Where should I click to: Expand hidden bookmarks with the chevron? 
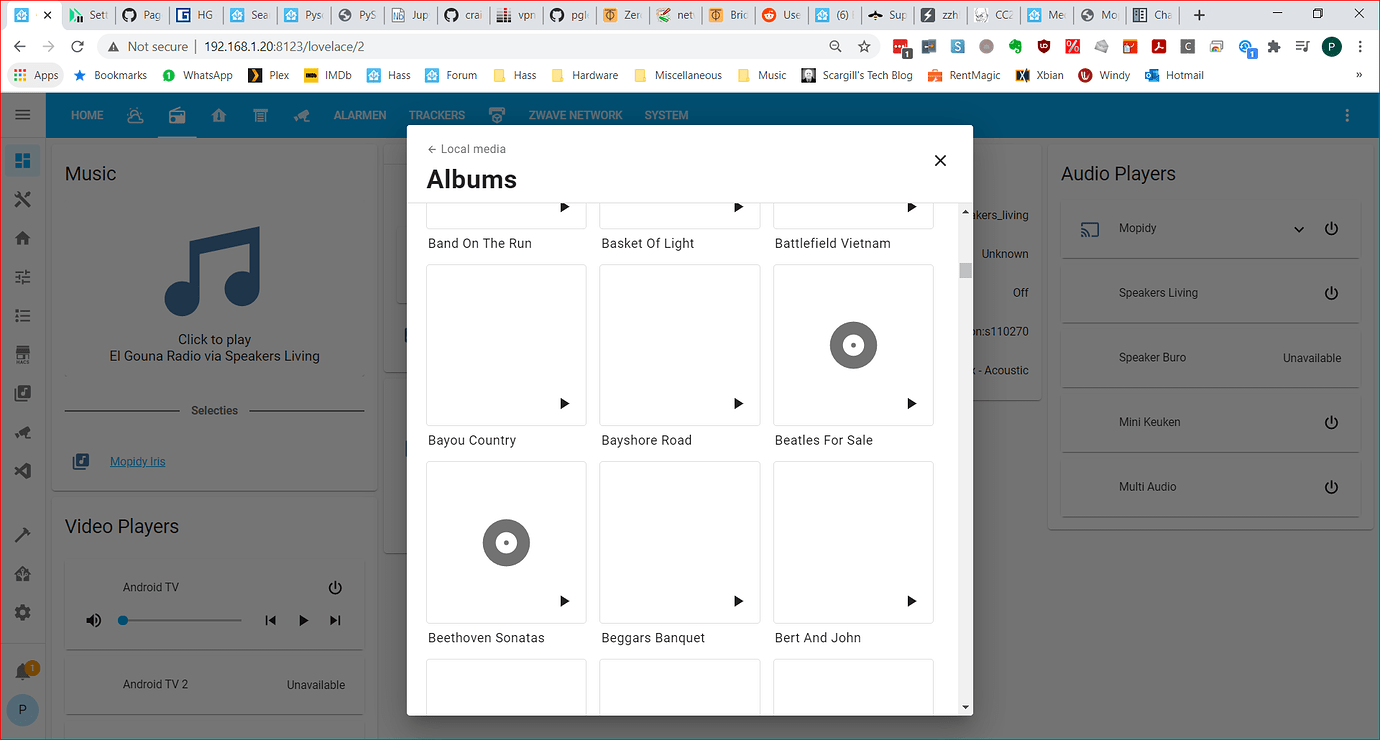[1359, 75]
